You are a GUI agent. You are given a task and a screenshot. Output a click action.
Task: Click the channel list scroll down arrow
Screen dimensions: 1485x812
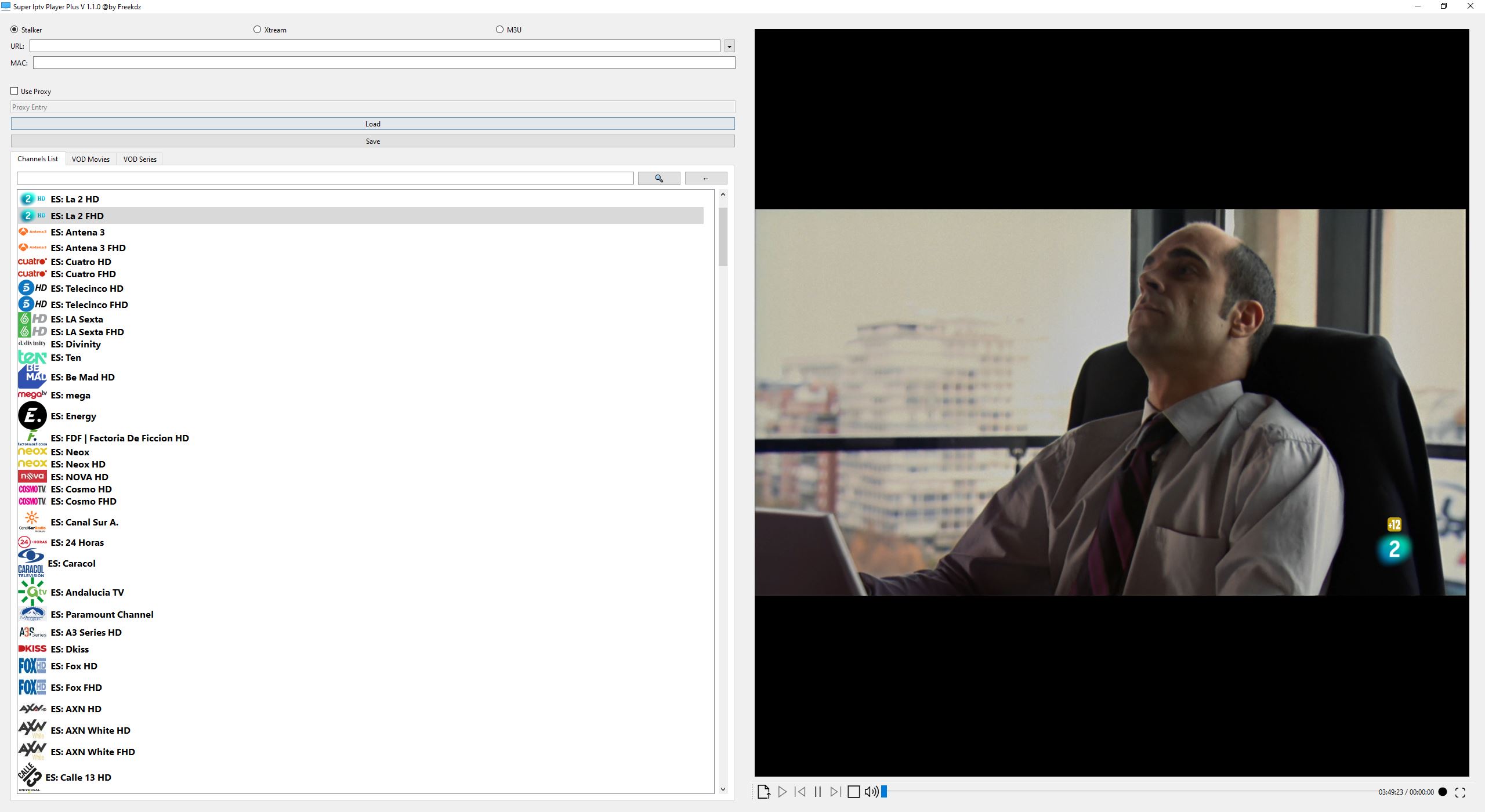[723, 789]
